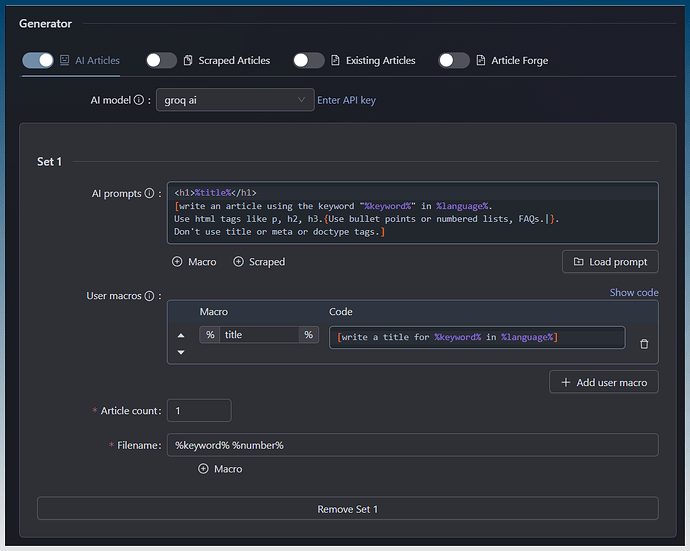Click Add user macro button
The image size is (690, 551).
coord(604,382)
